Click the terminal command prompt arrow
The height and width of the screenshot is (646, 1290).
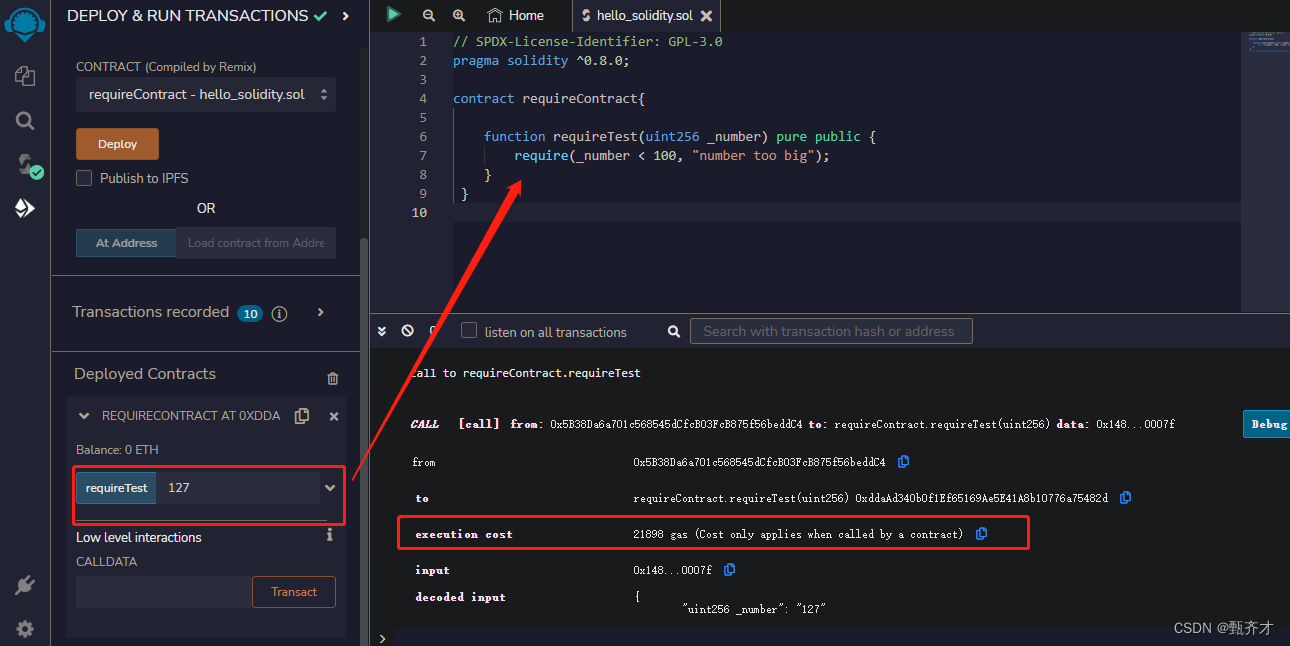pyautogui.click(x=382, y=638)
